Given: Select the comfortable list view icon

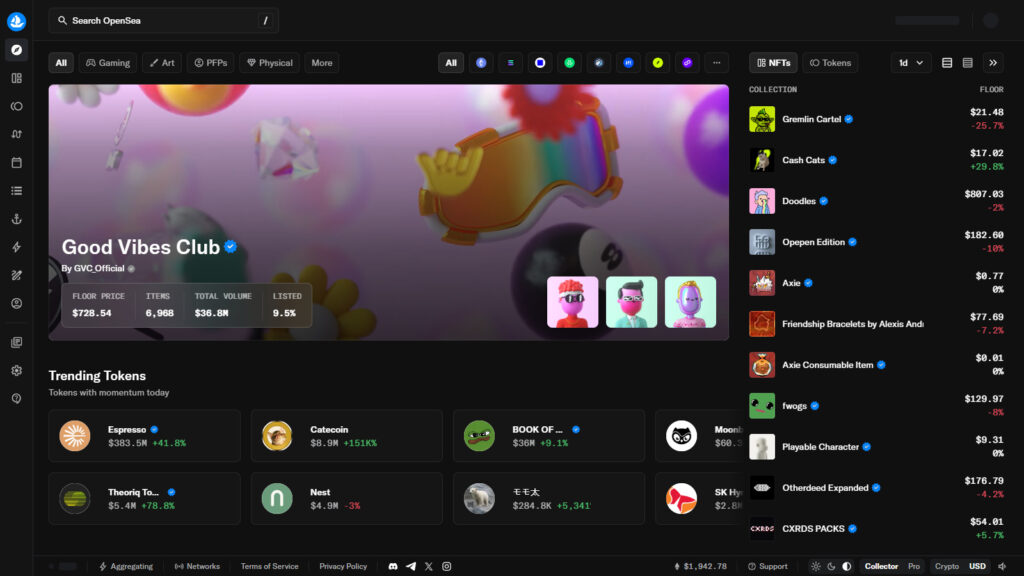Looking at the screenshot, I should 947,63.
